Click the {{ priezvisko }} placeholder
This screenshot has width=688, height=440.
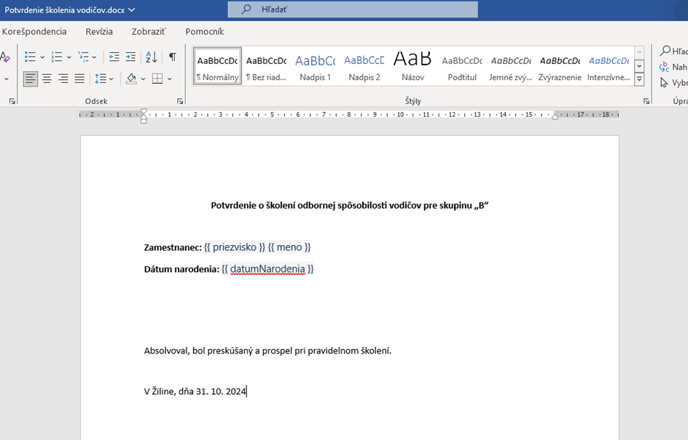coord(235,247)
